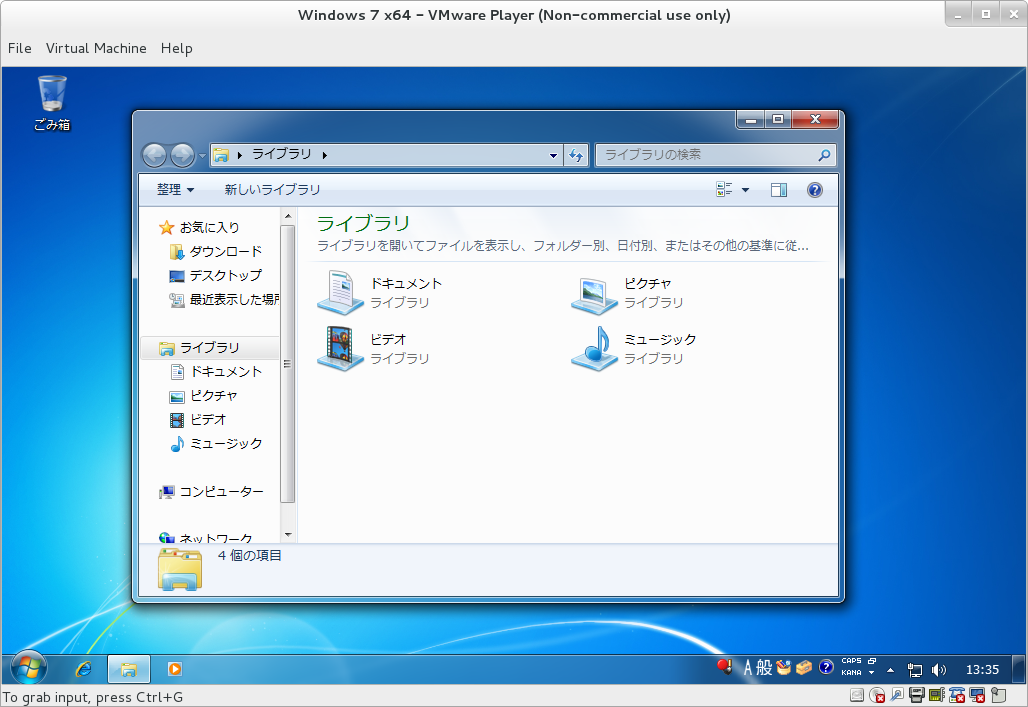1028x707 pixels.
Task: Click the red pin tray icon
Action: [724, 667]
